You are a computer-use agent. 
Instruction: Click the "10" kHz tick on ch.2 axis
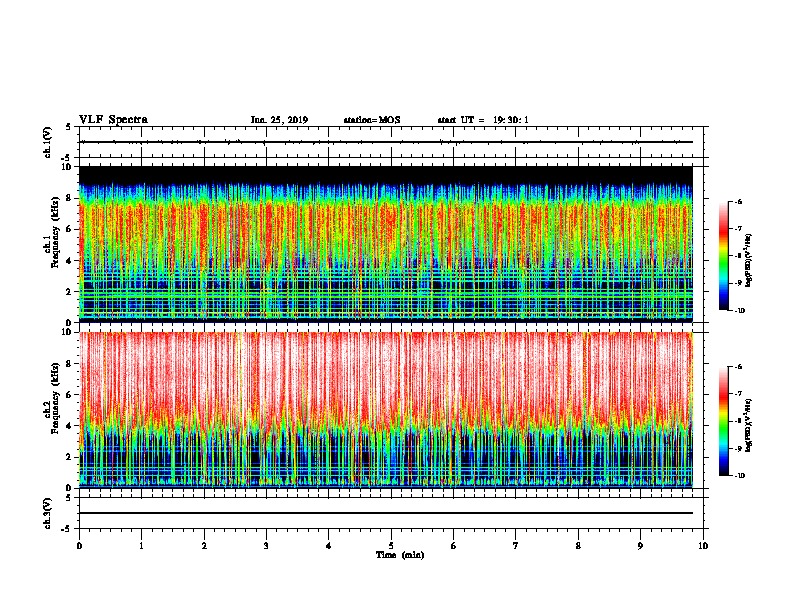[x=68, y=332]
